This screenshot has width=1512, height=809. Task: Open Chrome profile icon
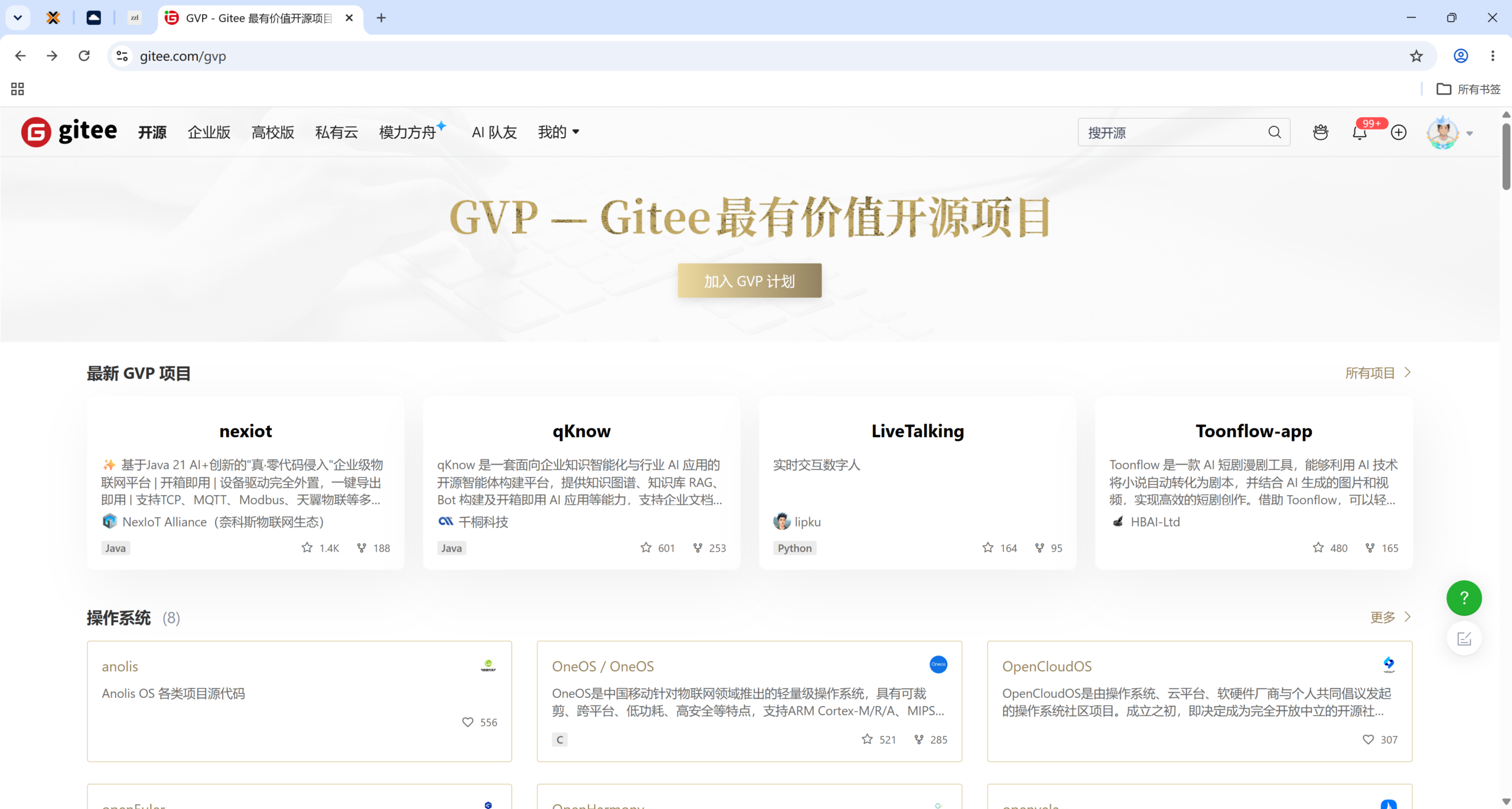tap(1461, 56)
